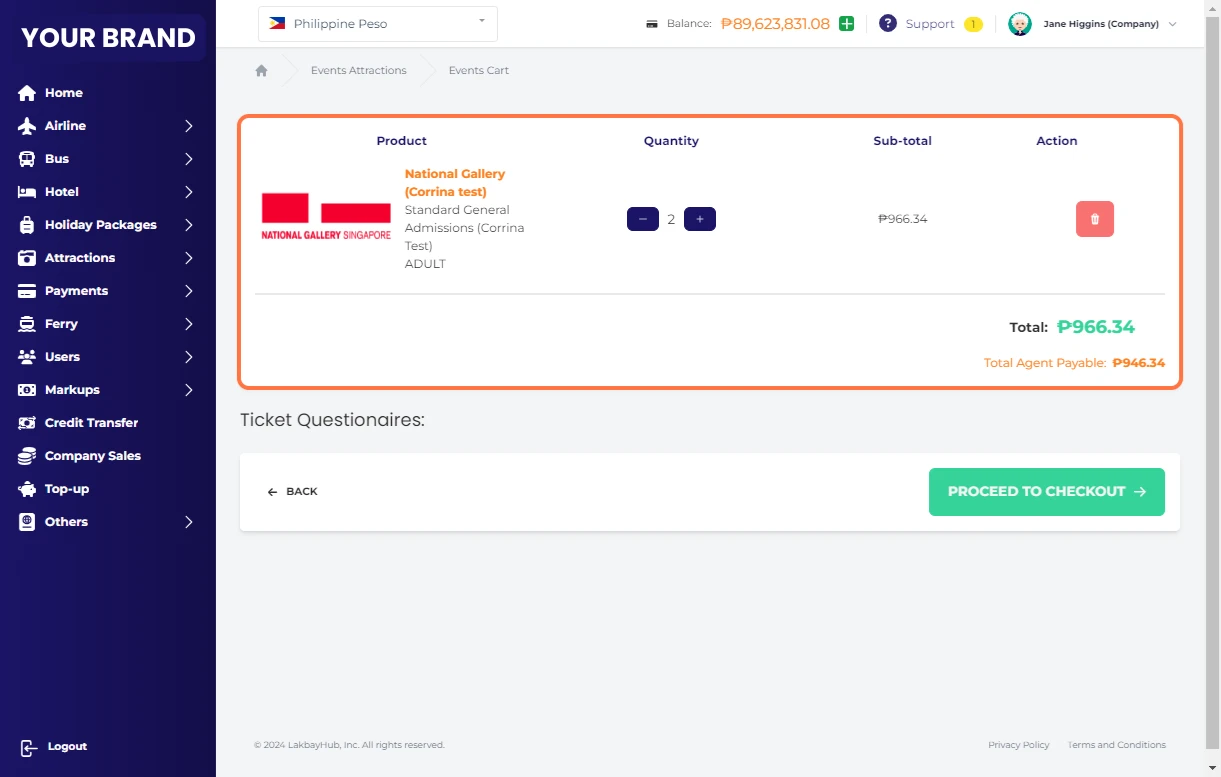
Task: Click the green add balance plus icon
Action: (x=846, y=24)
